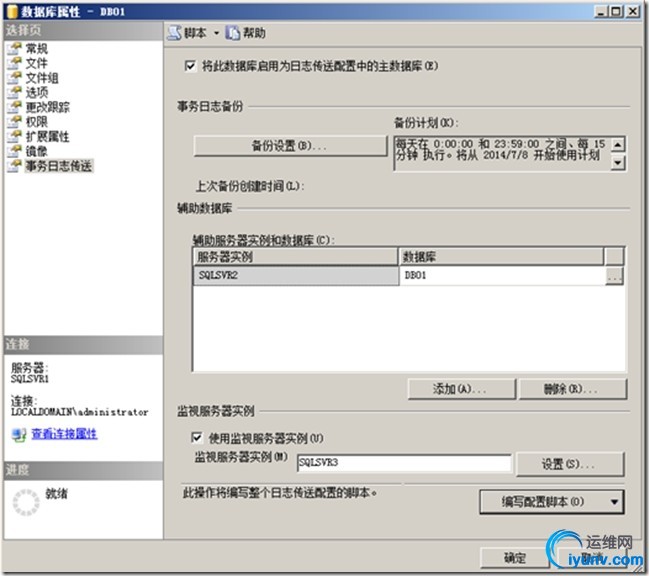Click the 权限 page icon

click(x=14, y=122)
